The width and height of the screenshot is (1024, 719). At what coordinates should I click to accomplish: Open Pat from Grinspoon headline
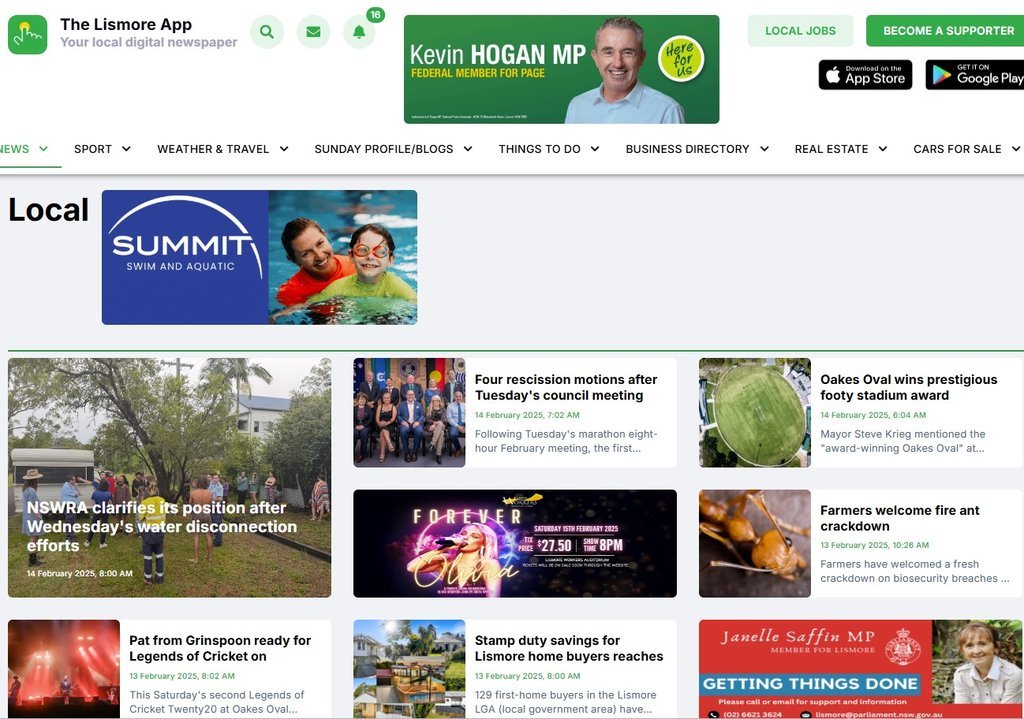(220, 648)
